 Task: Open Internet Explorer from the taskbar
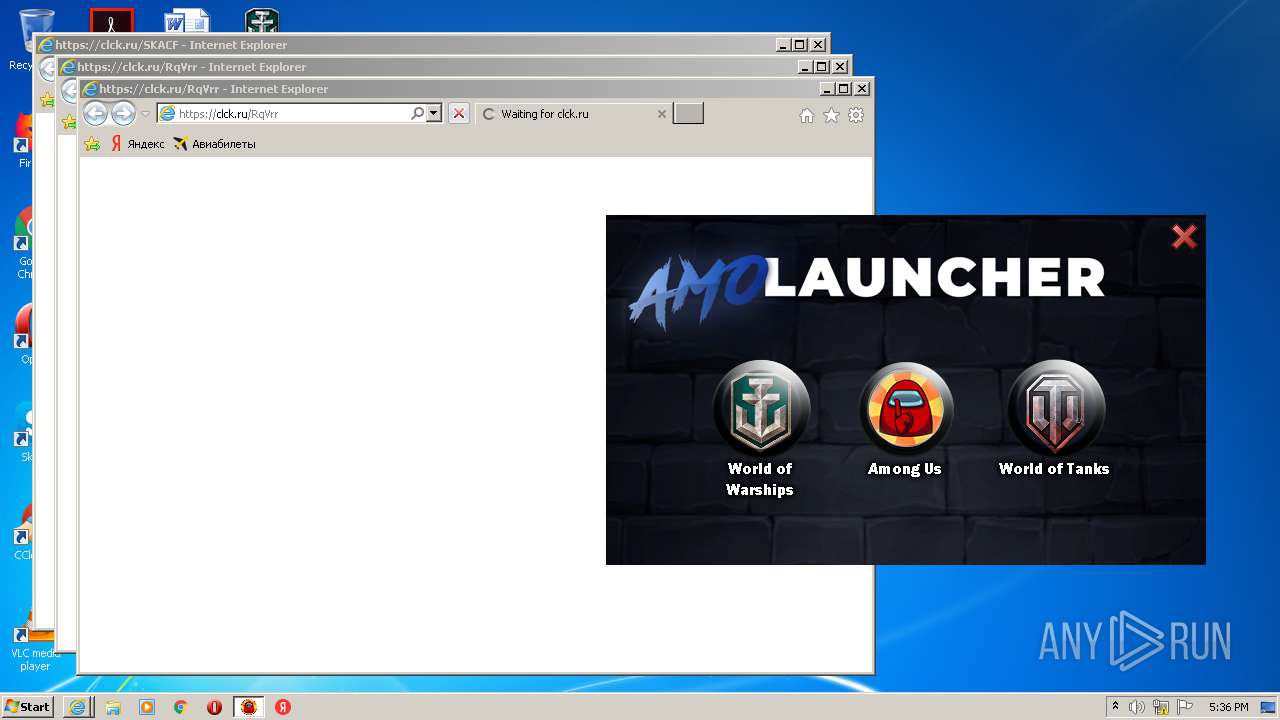click(x=77, y=707)
